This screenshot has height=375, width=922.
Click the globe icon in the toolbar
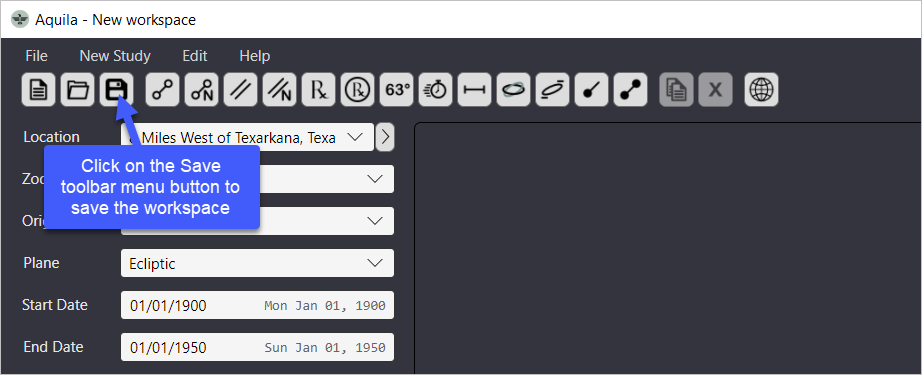click(x=761, y=90)
